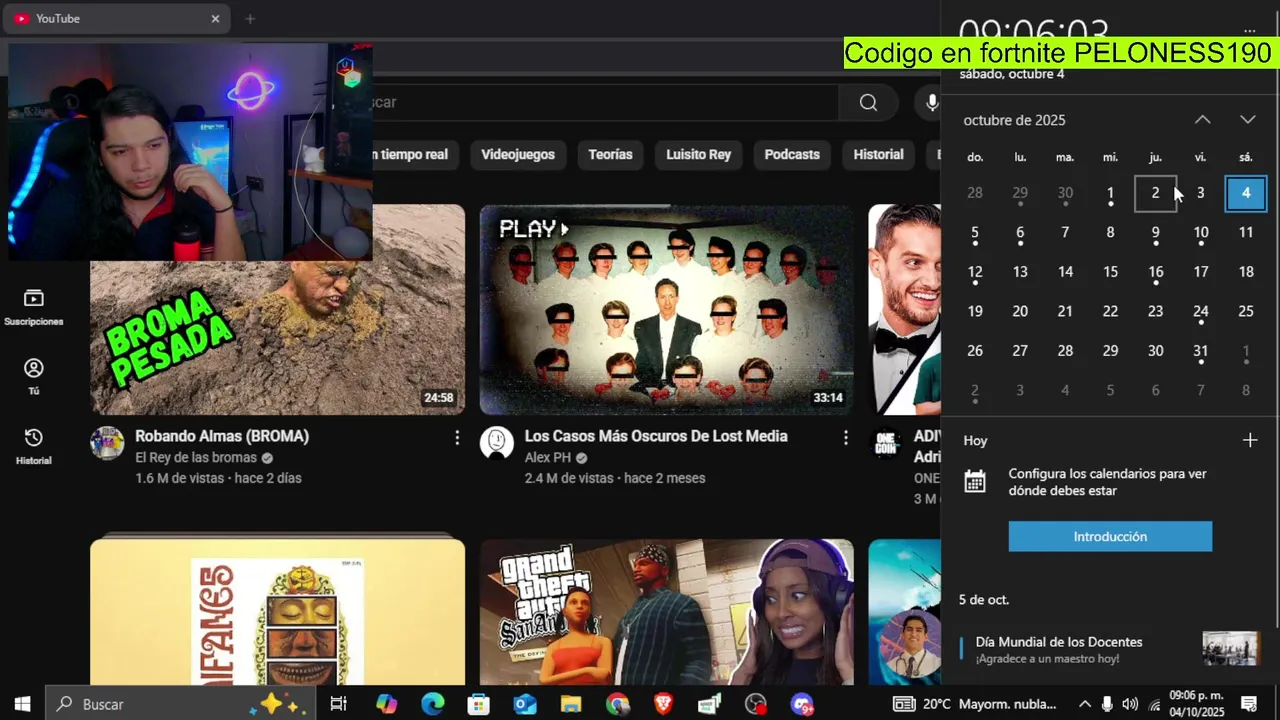
Task: Open Windows Start menu
Action: point(22,704)
